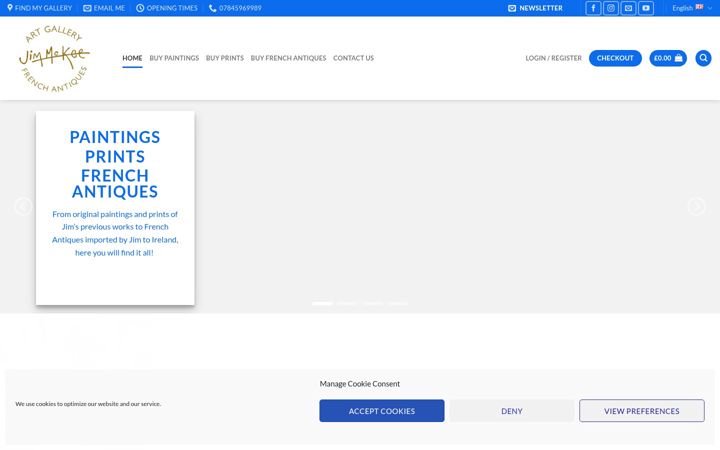
Task: Open the Email Me link
Action: point(104,8)
